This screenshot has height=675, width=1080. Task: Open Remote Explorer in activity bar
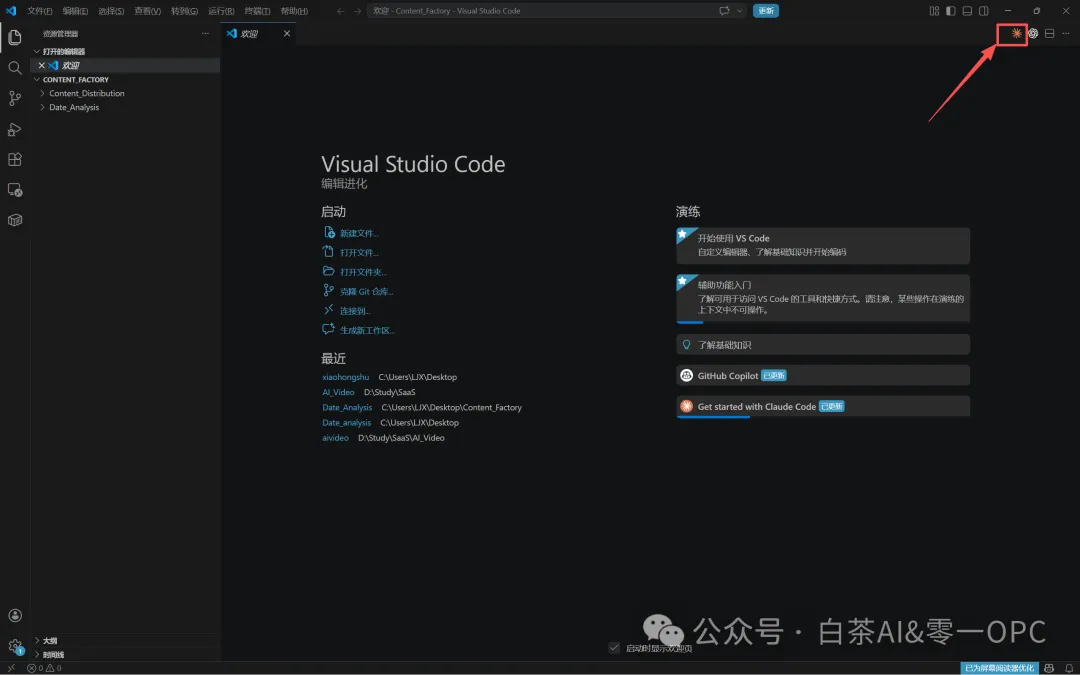point(14,190)
